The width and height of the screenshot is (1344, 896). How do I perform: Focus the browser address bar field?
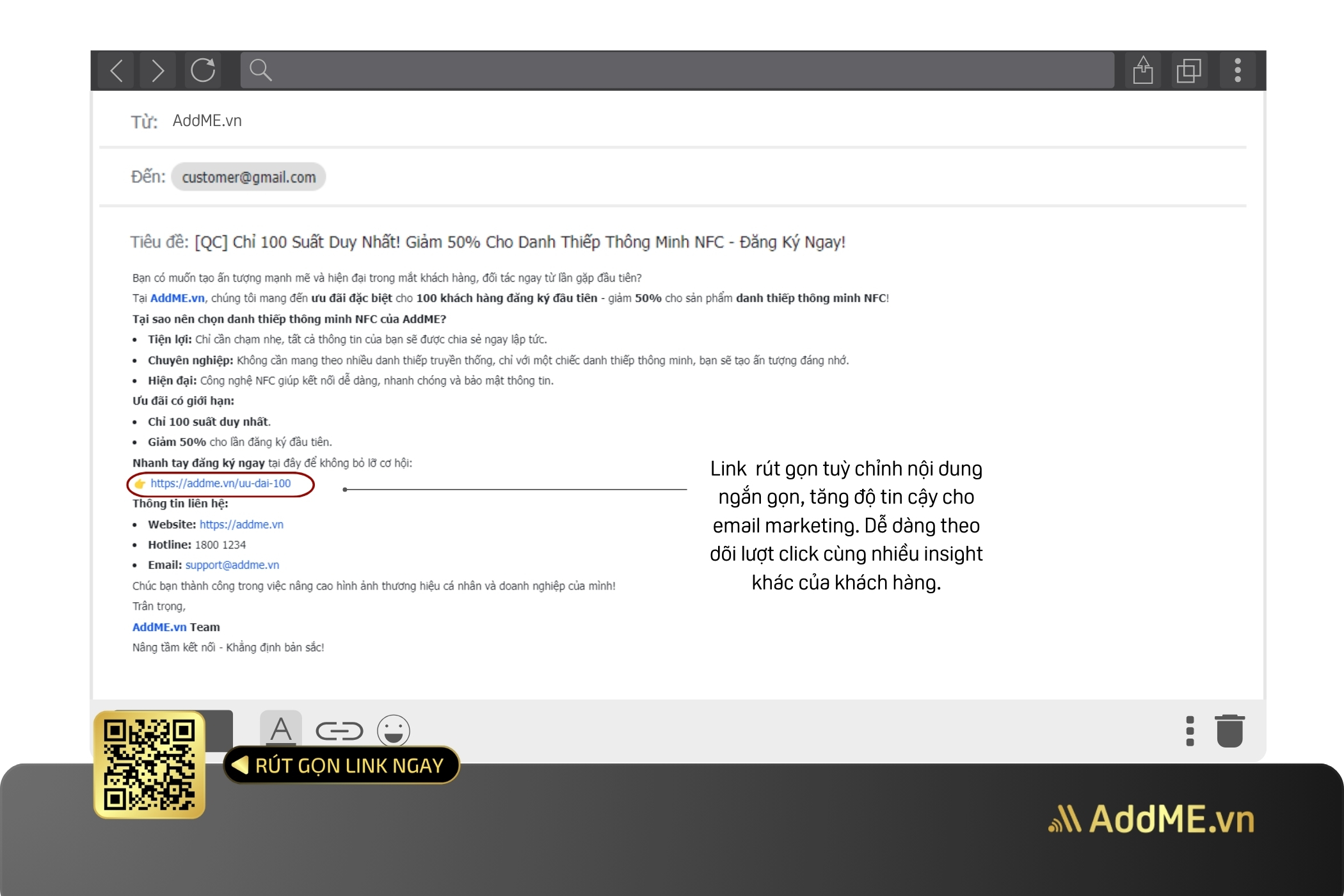677,70
